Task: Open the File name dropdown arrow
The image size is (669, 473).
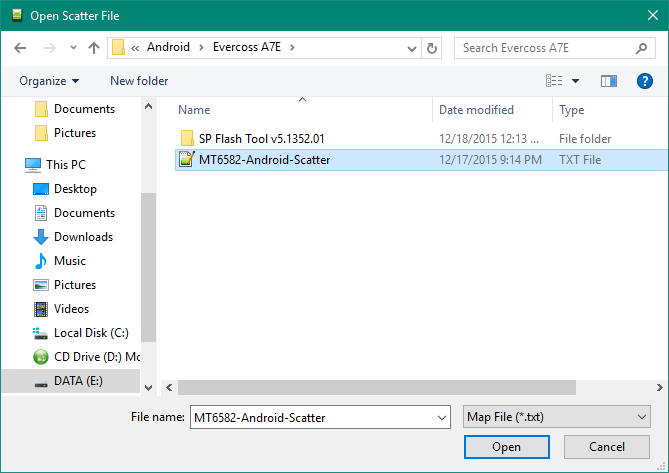Action: (x=442, y=418)
